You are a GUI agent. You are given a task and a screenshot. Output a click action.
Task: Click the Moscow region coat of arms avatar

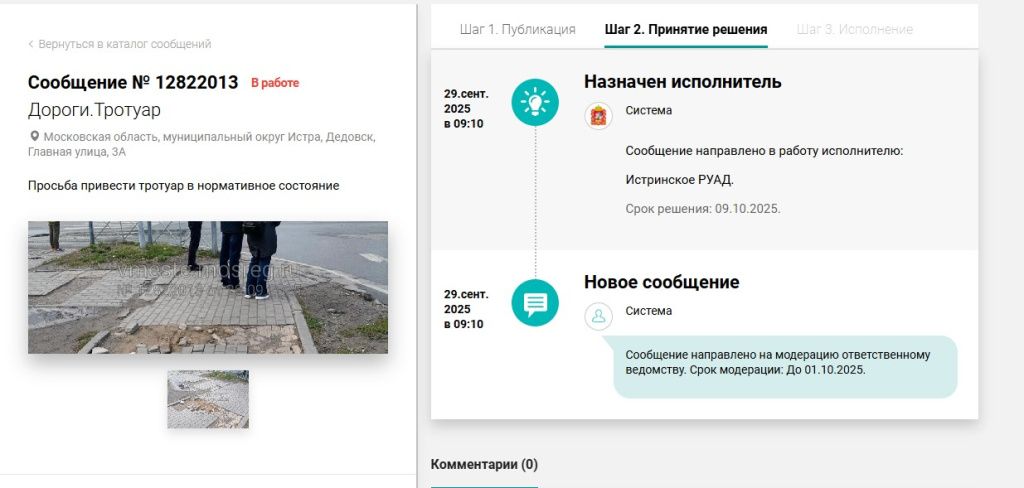598,114
